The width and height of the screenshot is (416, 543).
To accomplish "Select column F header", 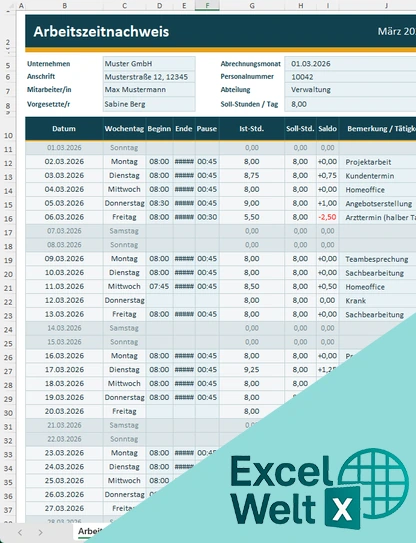I will [x=207, y=5].
